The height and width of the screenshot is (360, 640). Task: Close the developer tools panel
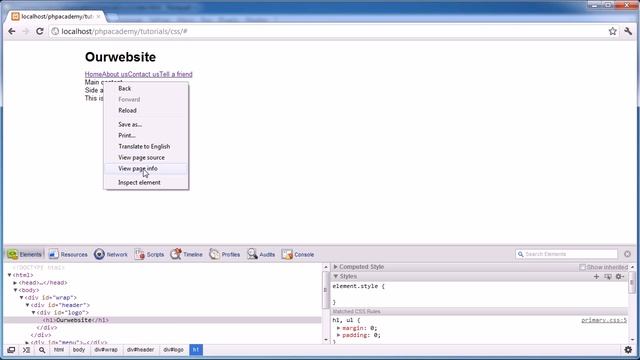627,254
